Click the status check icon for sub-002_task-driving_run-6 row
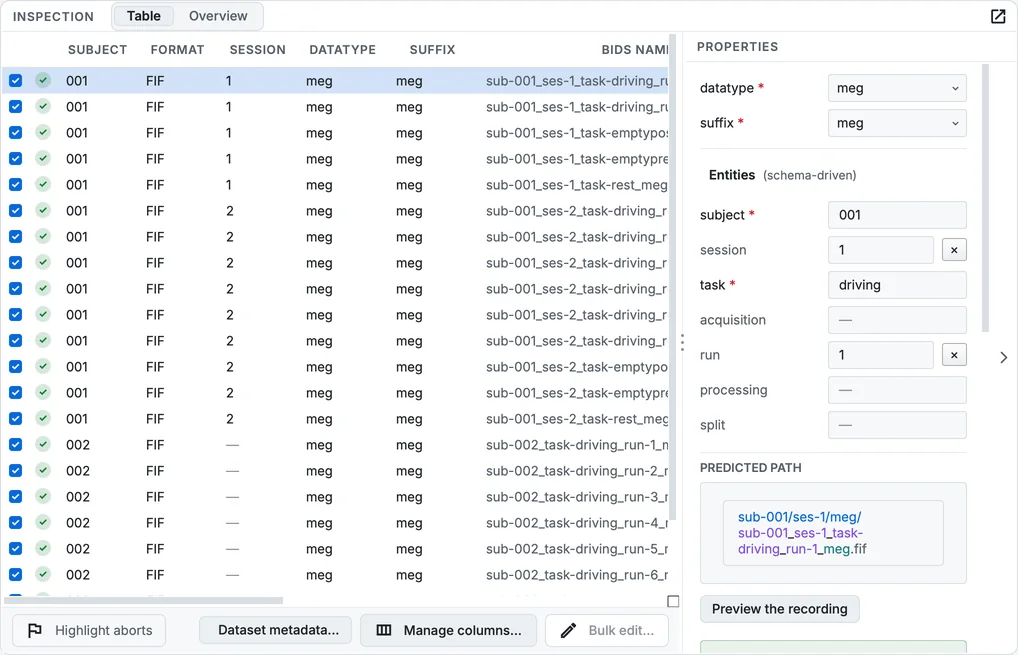 43,574
